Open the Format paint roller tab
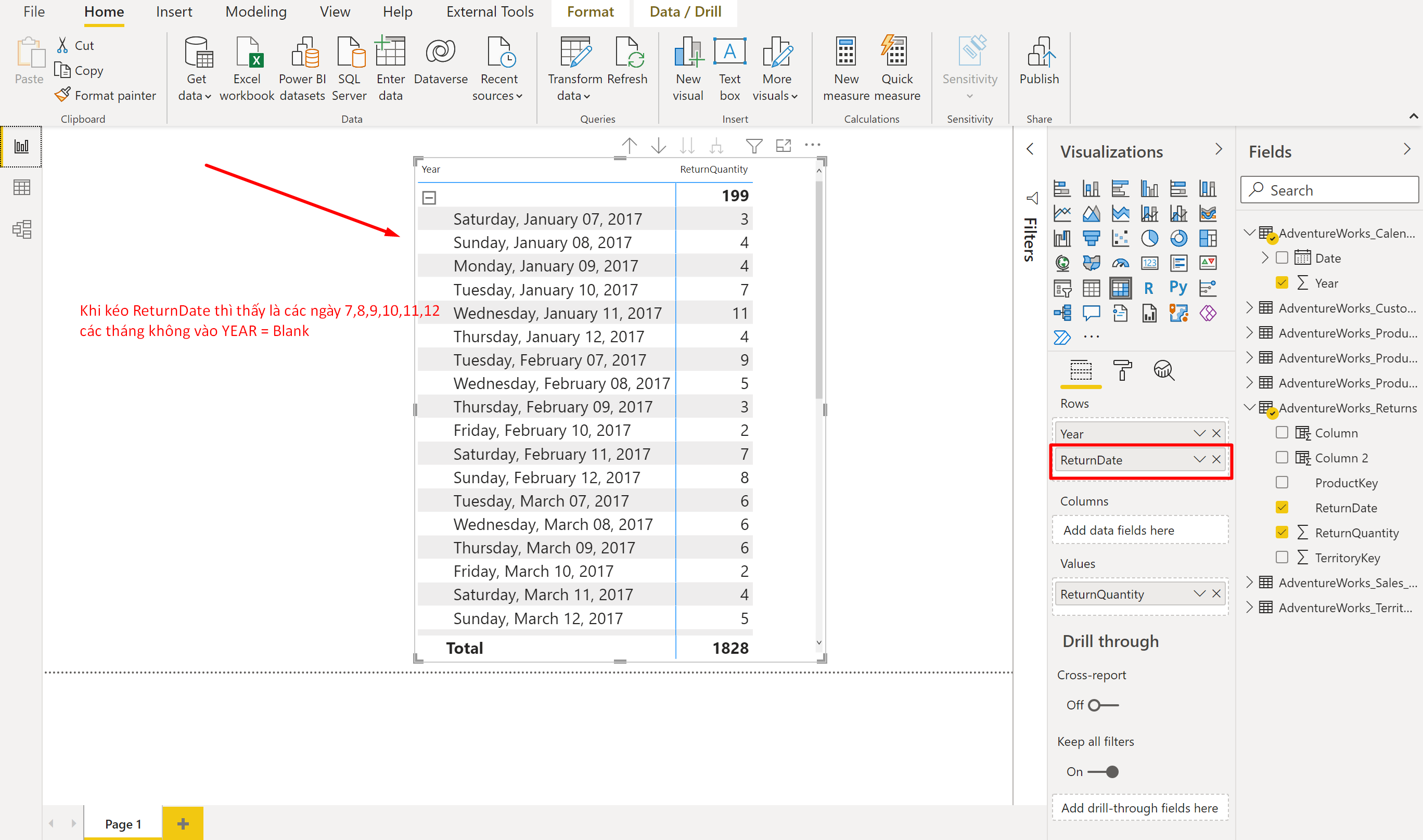The height and width of the screenshot is (840, 1423). 1122,370
